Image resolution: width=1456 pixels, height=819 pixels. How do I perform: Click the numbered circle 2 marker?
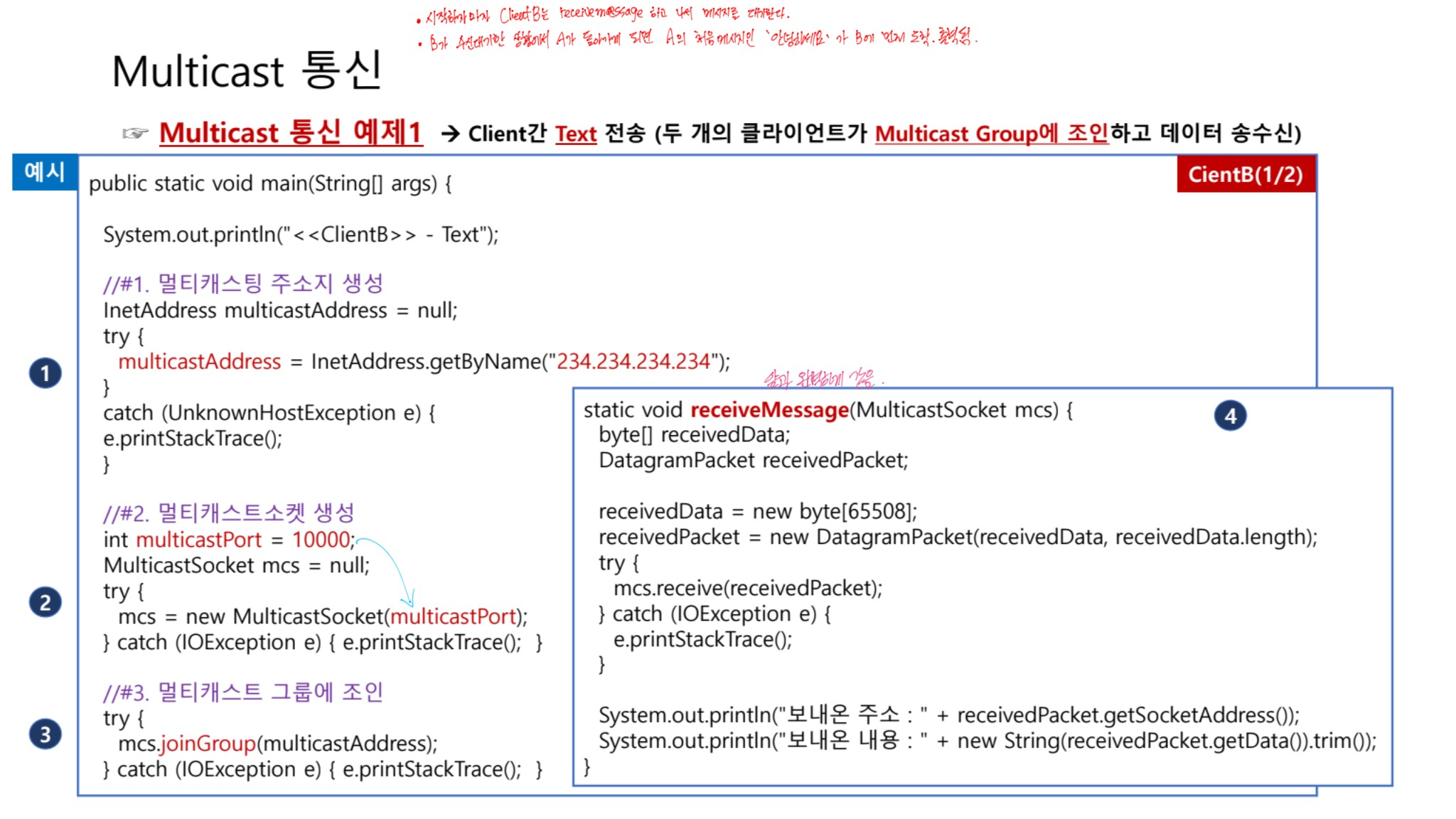[45, 602]
